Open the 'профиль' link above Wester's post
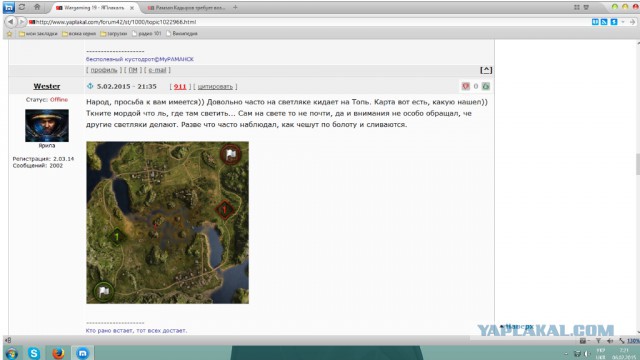 click(x=104, y=70)
